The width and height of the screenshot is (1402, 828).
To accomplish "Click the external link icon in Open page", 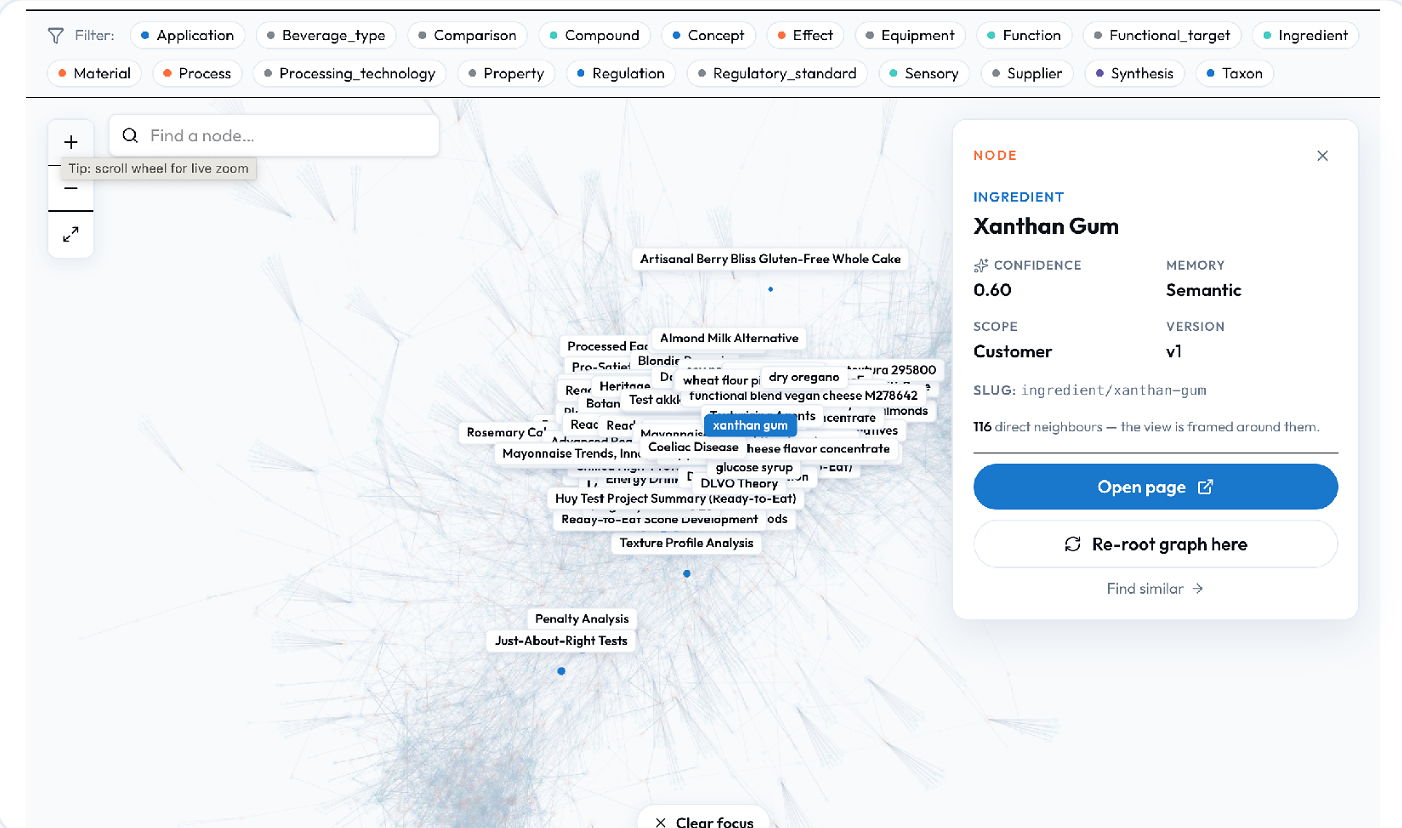I will [x=1206, y=487].
